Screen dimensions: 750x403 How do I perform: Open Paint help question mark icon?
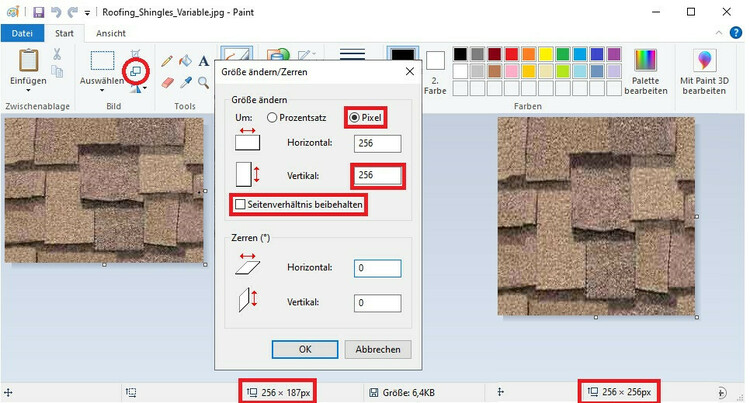[x=735, y=33]
